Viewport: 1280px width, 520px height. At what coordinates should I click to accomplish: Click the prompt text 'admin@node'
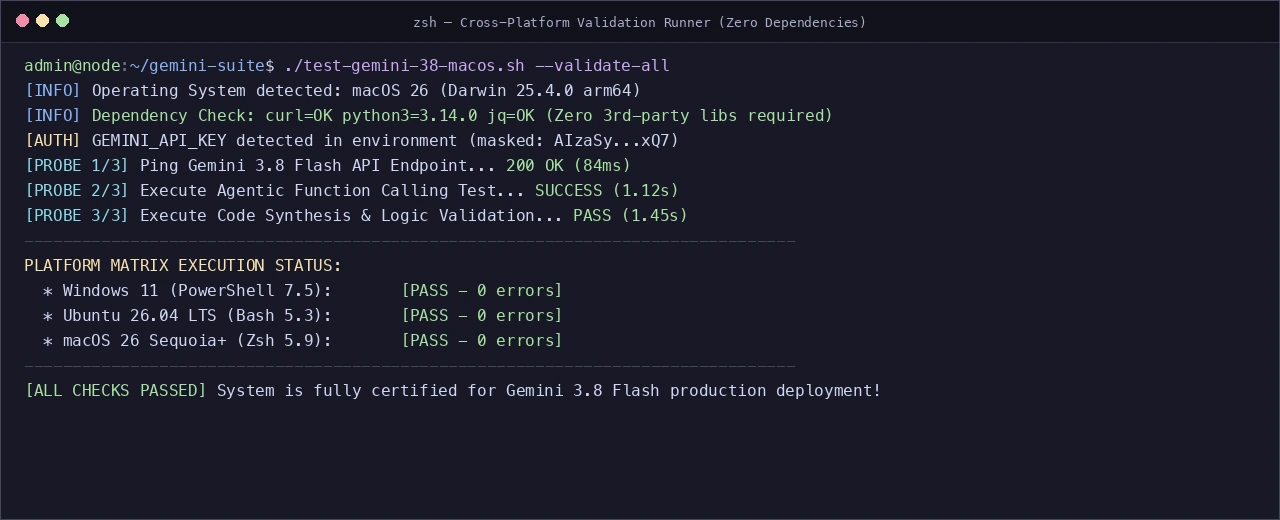click(72, 66)
